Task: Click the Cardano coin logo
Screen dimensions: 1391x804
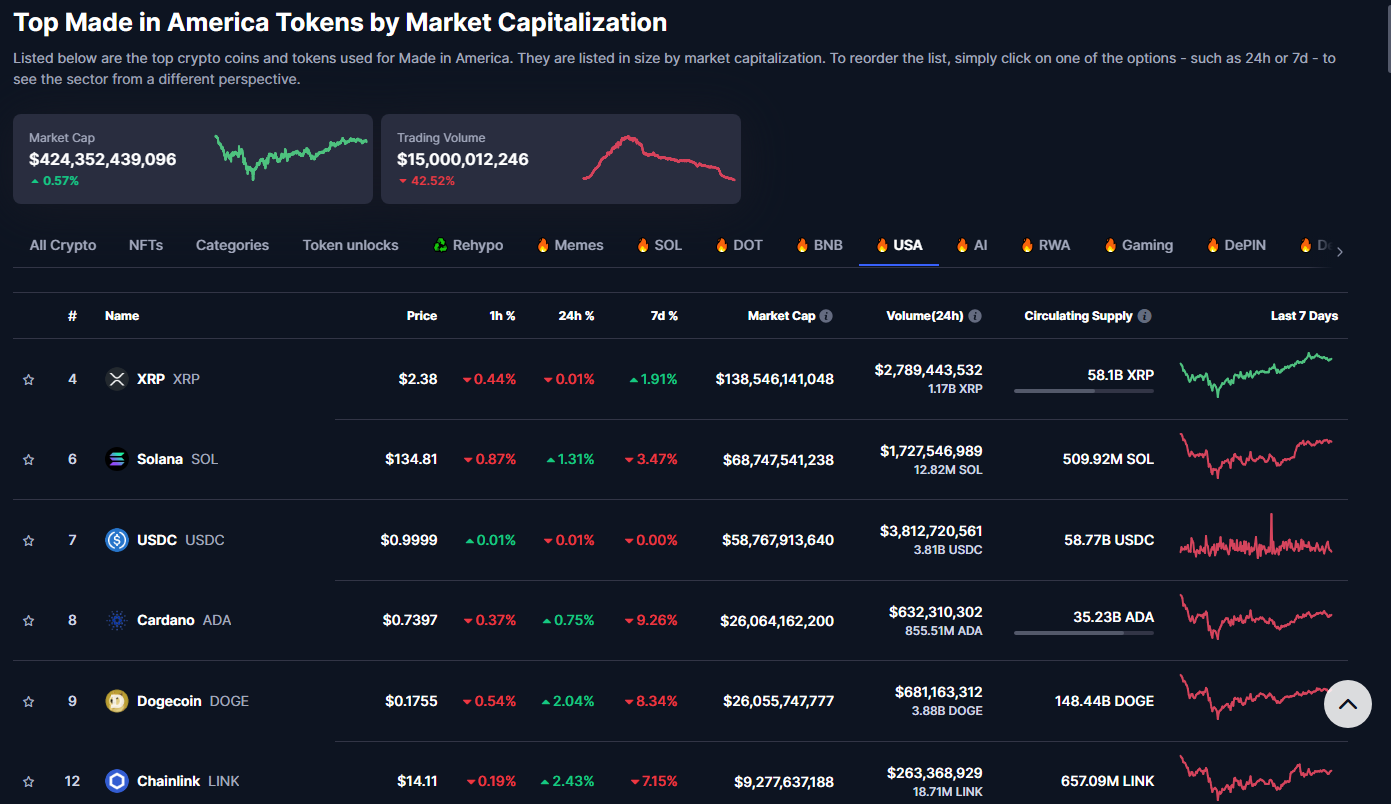Action: (117, 620)
